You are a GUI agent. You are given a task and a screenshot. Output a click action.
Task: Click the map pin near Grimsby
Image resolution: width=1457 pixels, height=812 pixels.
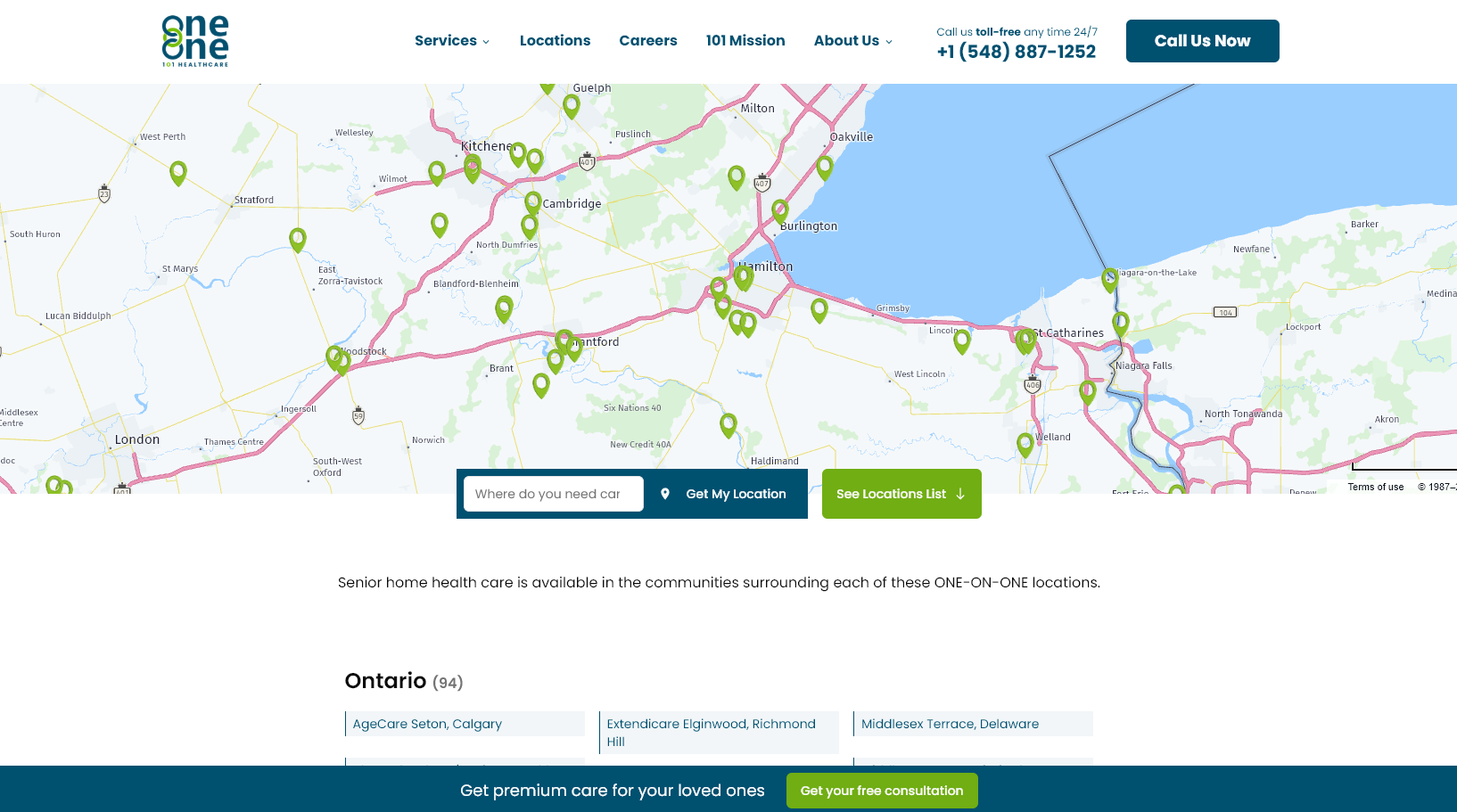819,308
